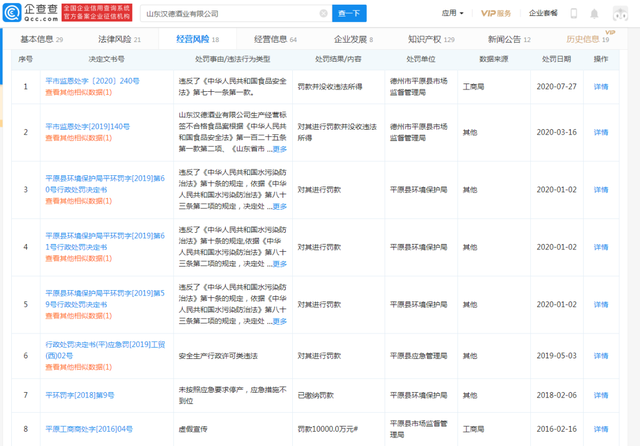Open the user avatar icon
The image size is (640, 446).
point(620,13)
